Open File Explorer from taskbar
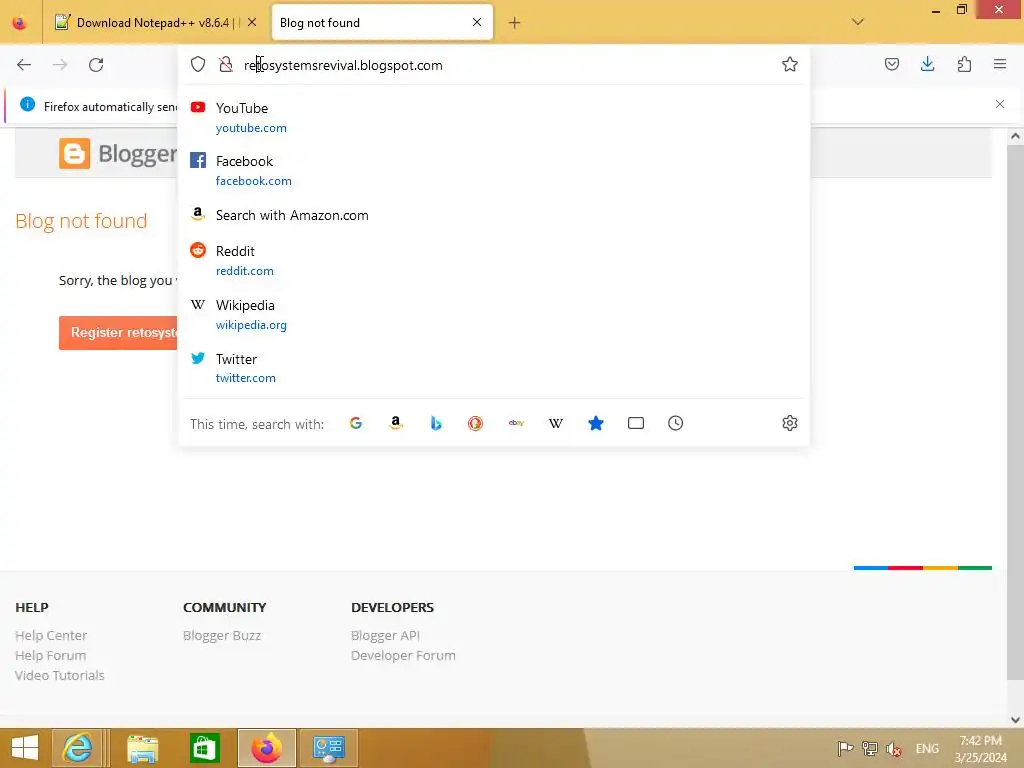The image size is (1024, 768). pos(142,748)
